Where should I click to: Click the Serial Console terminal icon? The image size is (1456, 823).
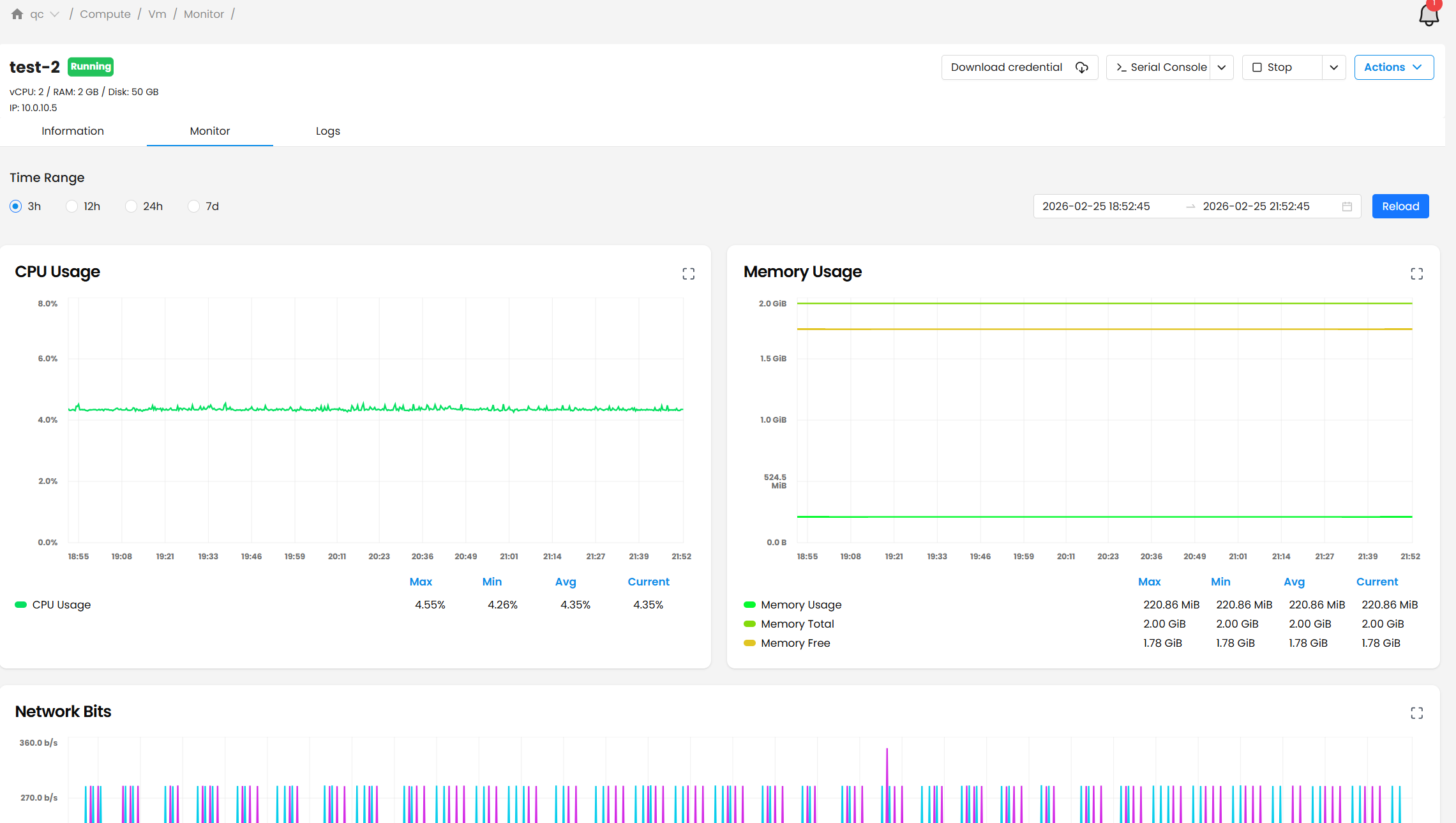1121,68
